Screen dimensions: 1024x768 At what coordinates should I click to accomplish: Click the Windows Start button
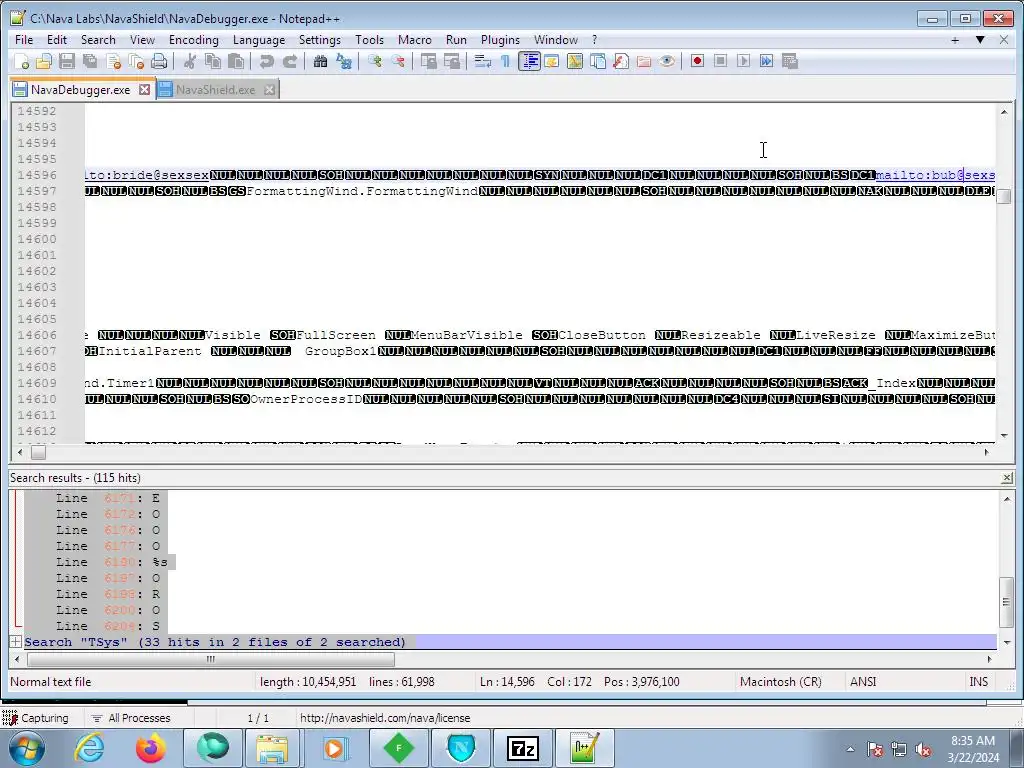26,748
